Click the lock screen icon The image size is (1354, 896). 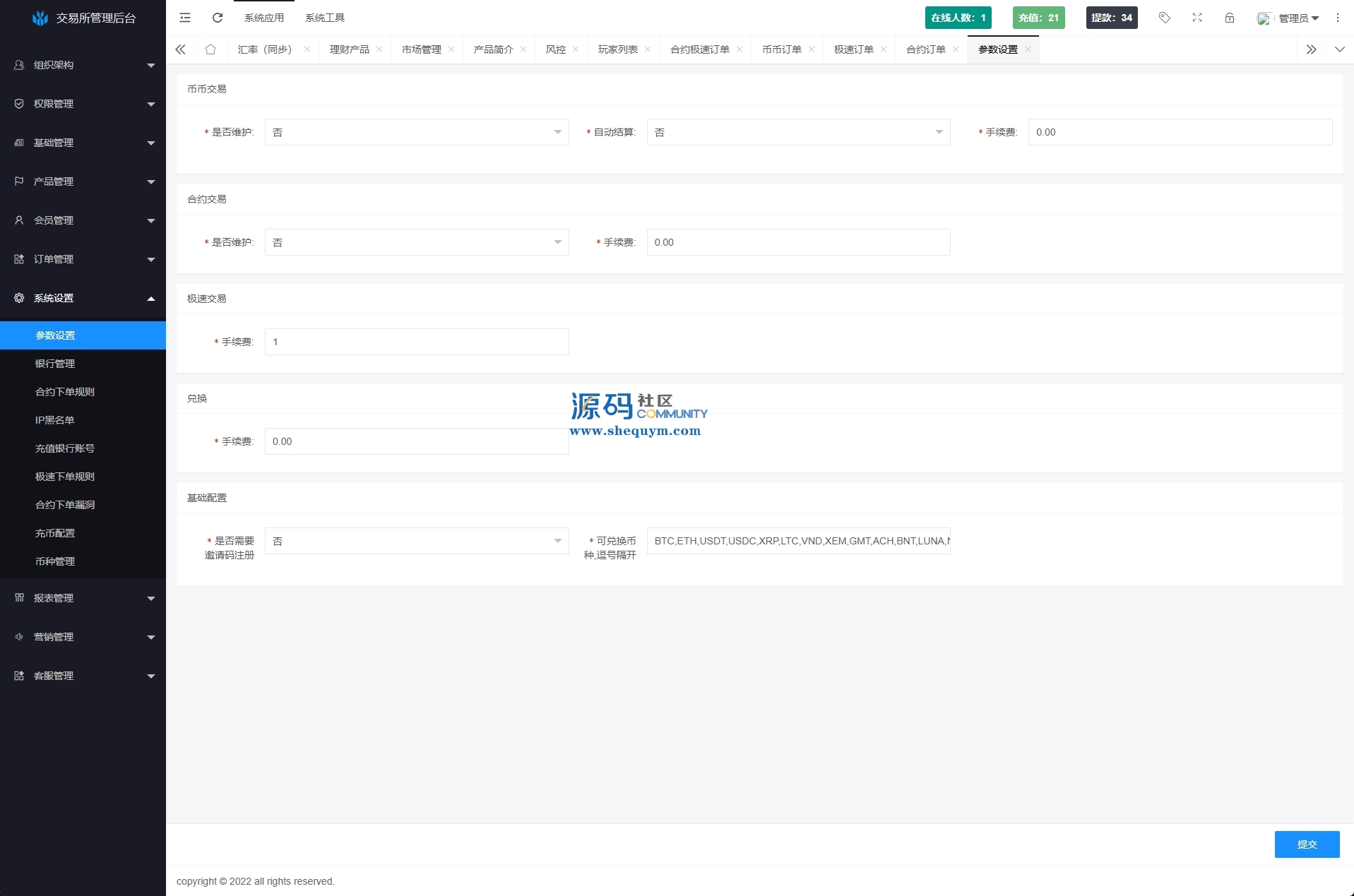coord(1230,18)
